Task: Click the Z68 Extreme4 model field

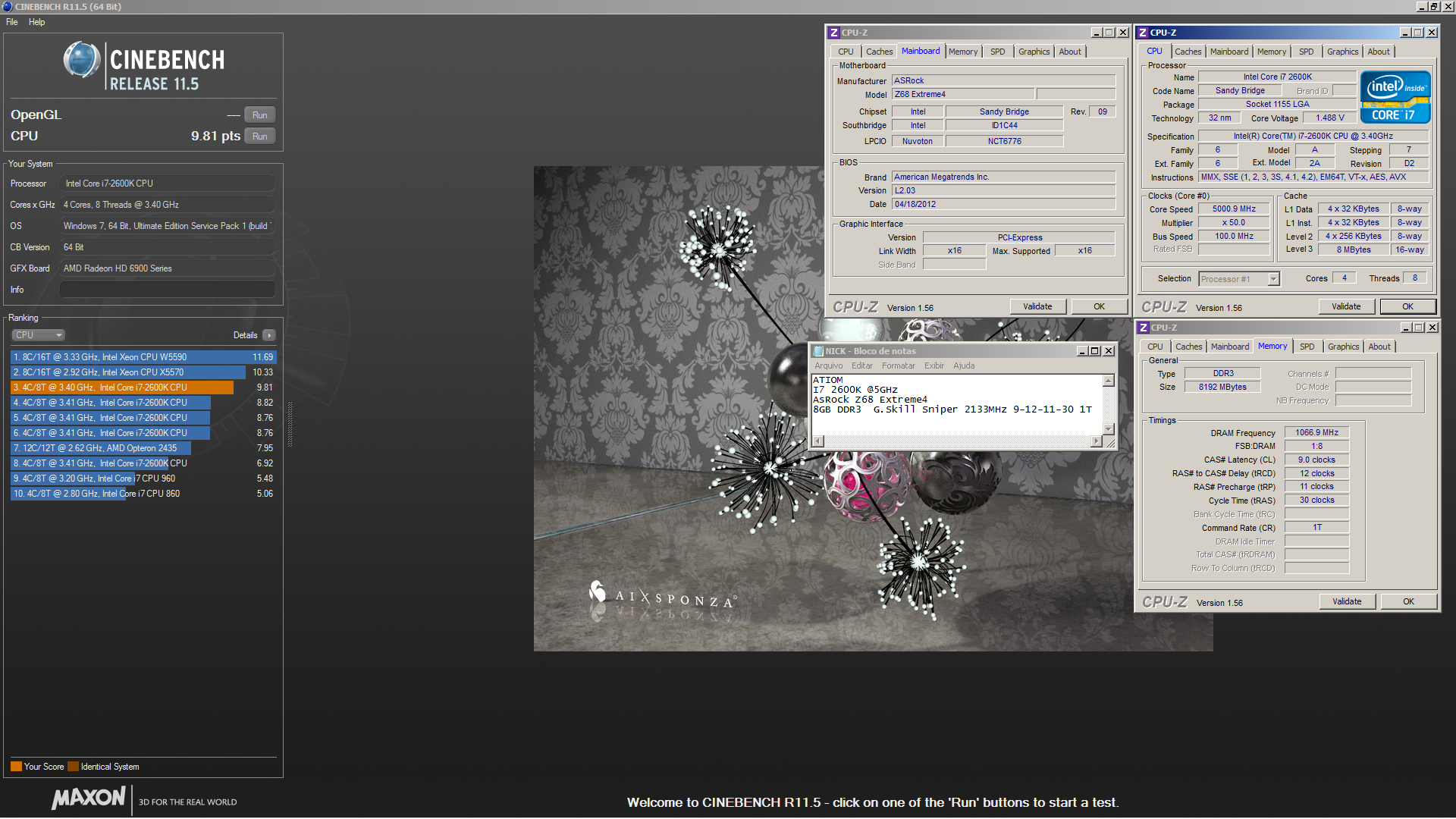Action: point(962,95)
